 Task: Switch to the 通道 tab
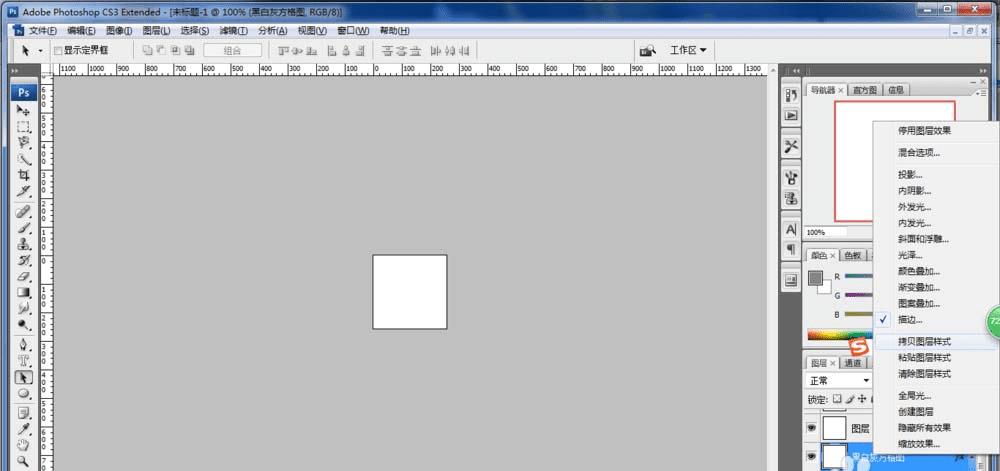pyautogui.click(x=853, y=363)
